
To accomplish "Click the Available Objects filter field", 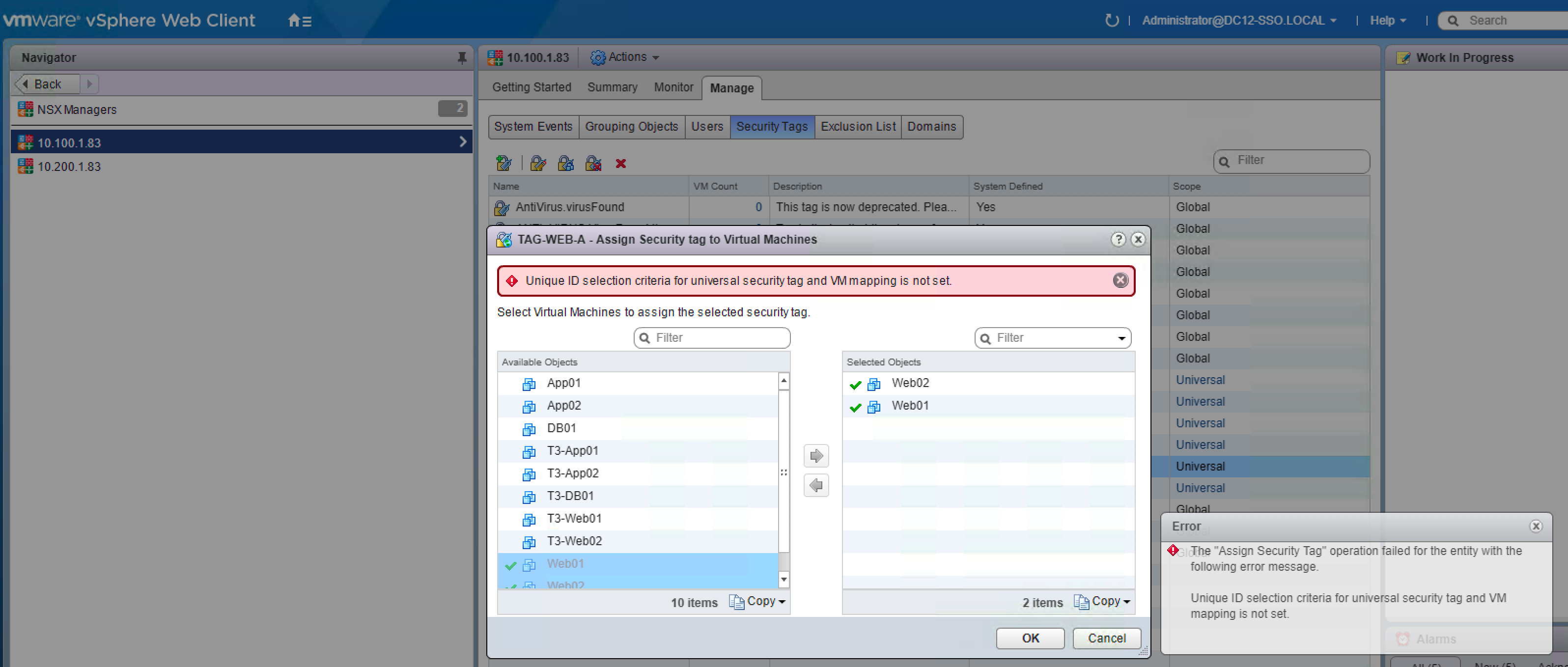I will click(718, 338).
